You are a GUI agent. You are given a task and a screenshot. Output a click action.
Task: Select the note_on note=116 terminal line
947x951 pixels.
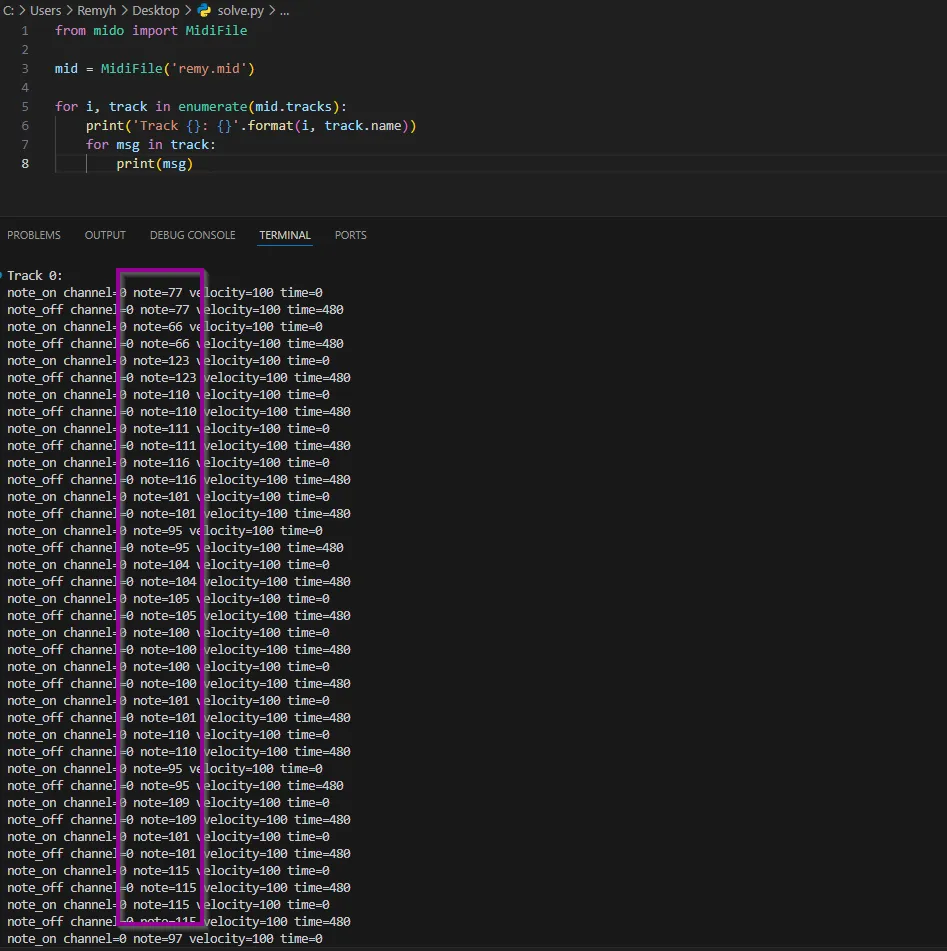[169, 462]
